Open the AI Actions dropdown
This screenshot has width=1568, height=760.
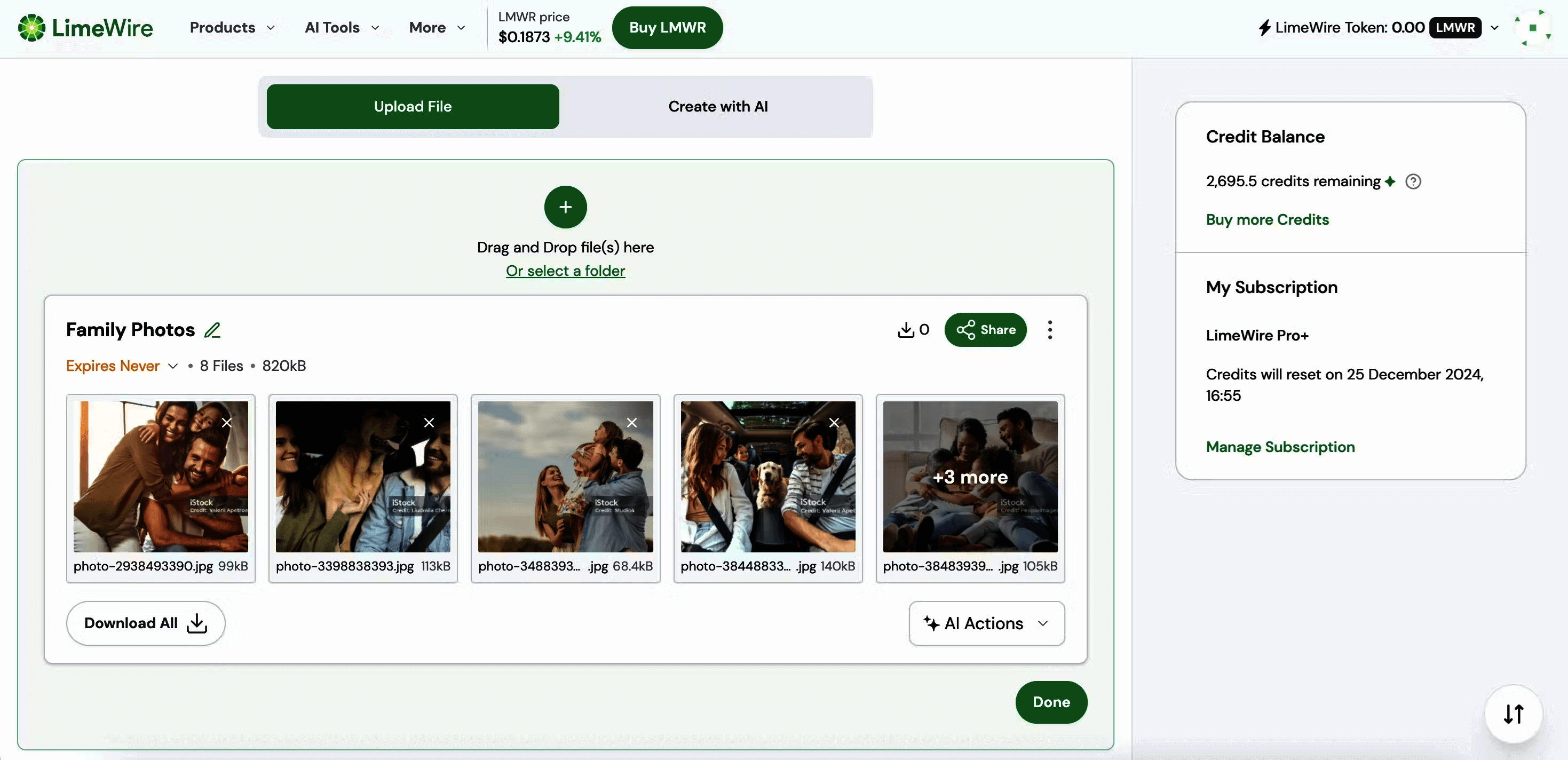pyautogui.click(x=986, y=623)
